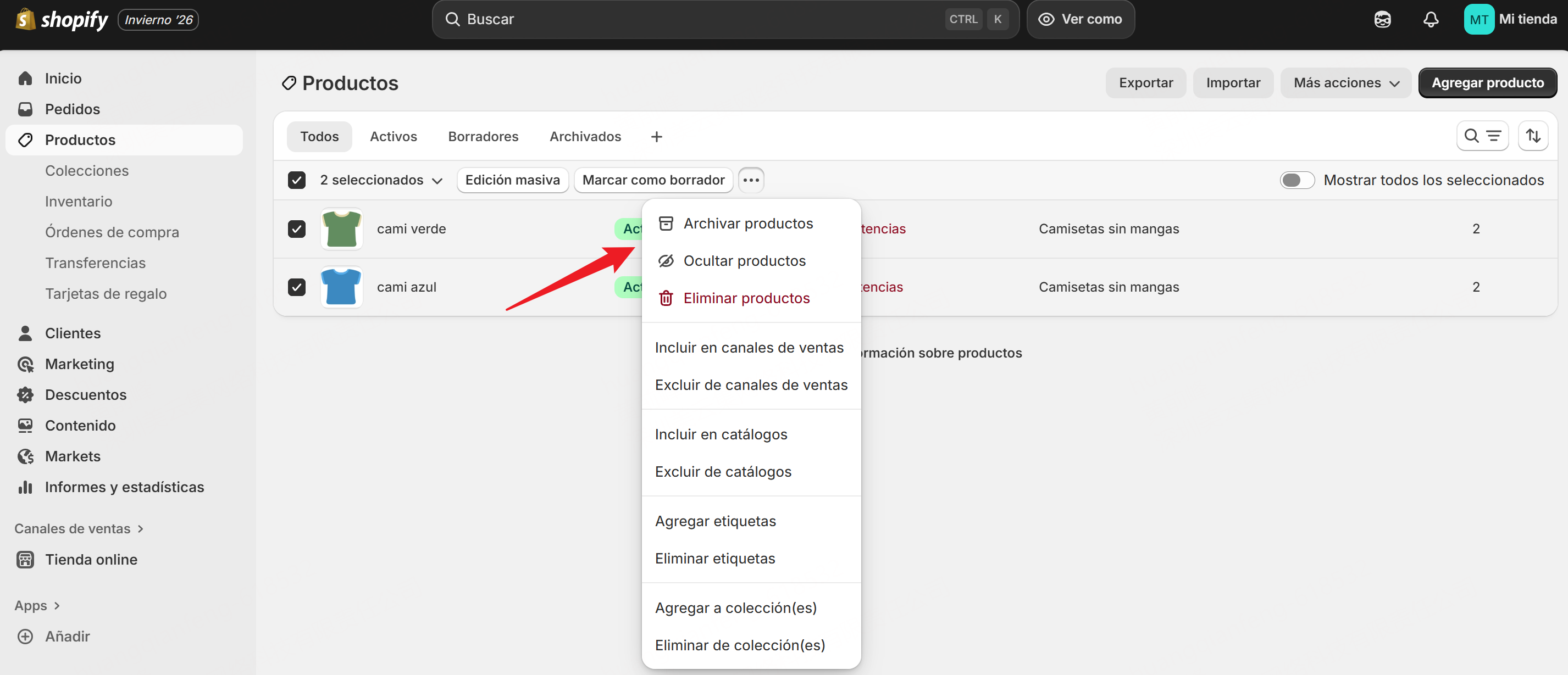The width and height of the screenshot is (1568, 675).
Task: Click the three-dot more actions icon
Action: pos(751,180)
